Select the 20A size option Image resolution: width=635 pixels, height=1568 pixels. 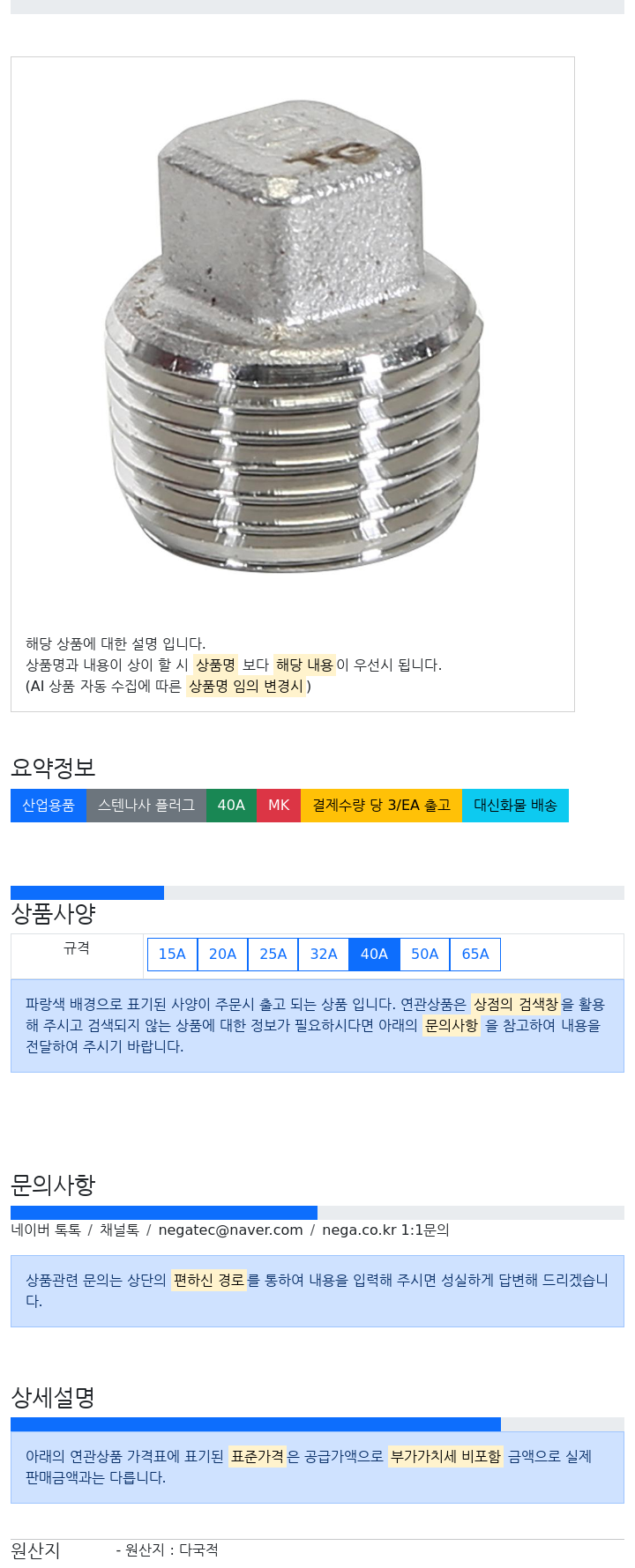point(222,954)
